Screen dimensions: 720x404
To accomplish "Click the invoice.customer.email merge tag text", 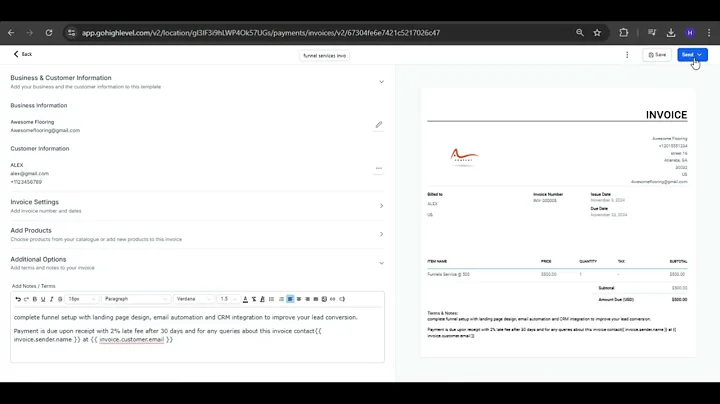I will coord(131,340).
